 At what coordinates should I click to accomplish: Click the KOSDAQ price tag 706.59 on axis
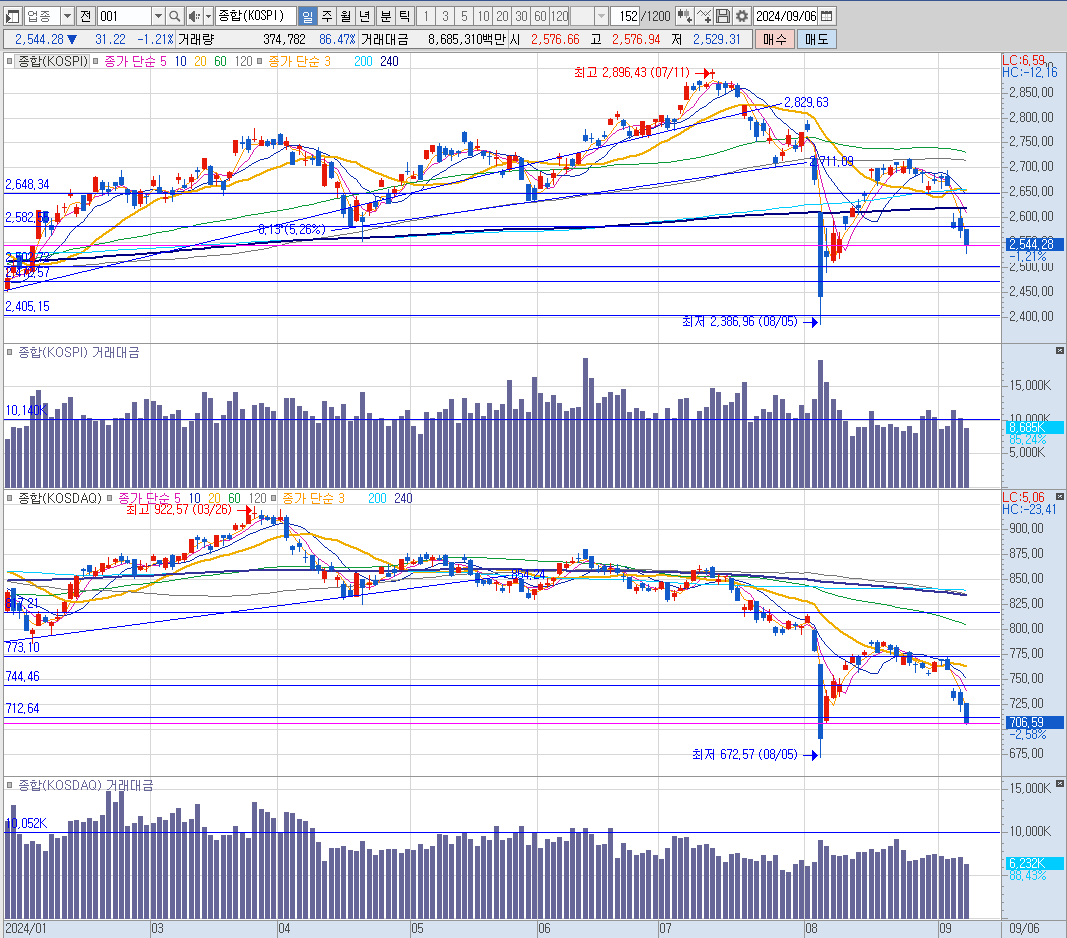(1033, 722)
